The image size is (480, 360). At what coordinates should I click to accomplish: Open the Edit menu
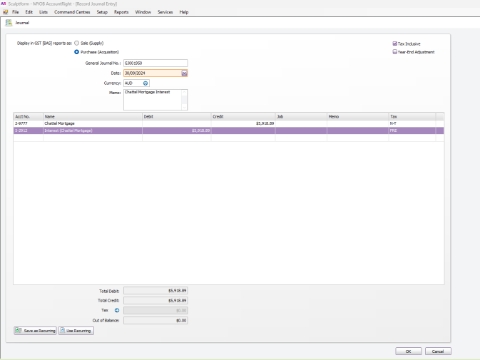(29, 12)
